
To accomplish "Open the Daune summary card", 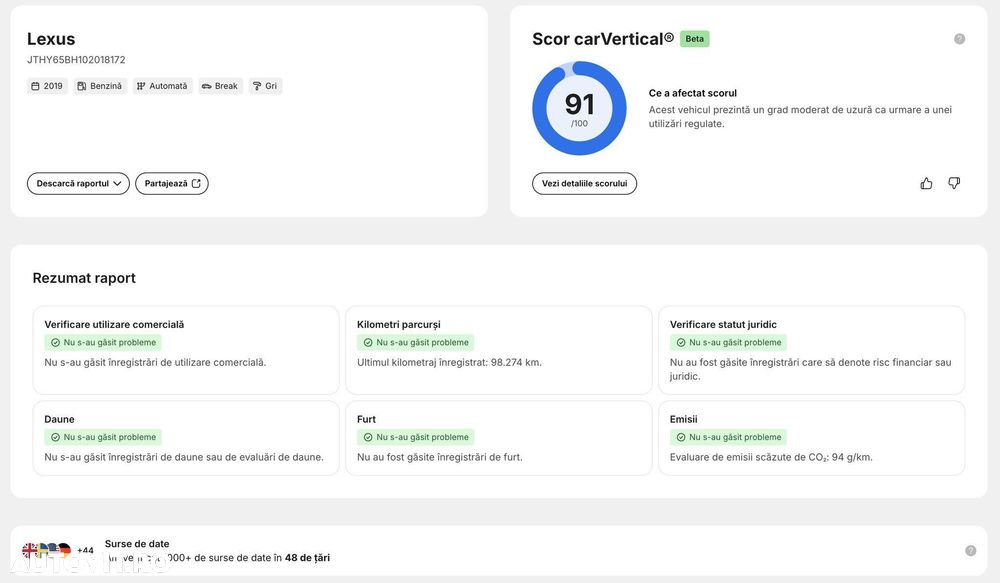I will pos(186,438).
